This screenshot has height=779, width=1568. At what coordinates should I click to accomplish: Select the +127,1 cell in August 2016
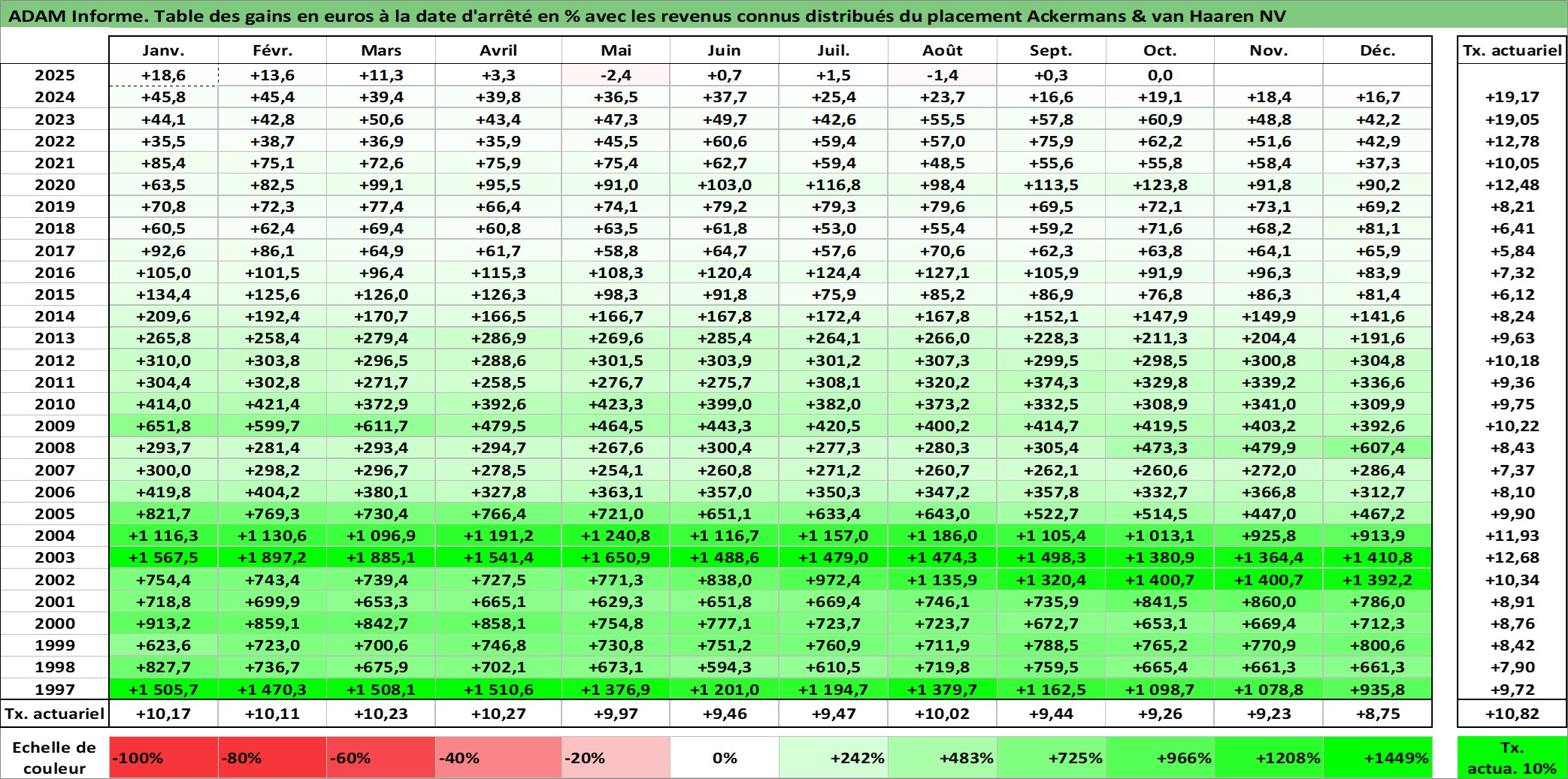click(943, 273)
